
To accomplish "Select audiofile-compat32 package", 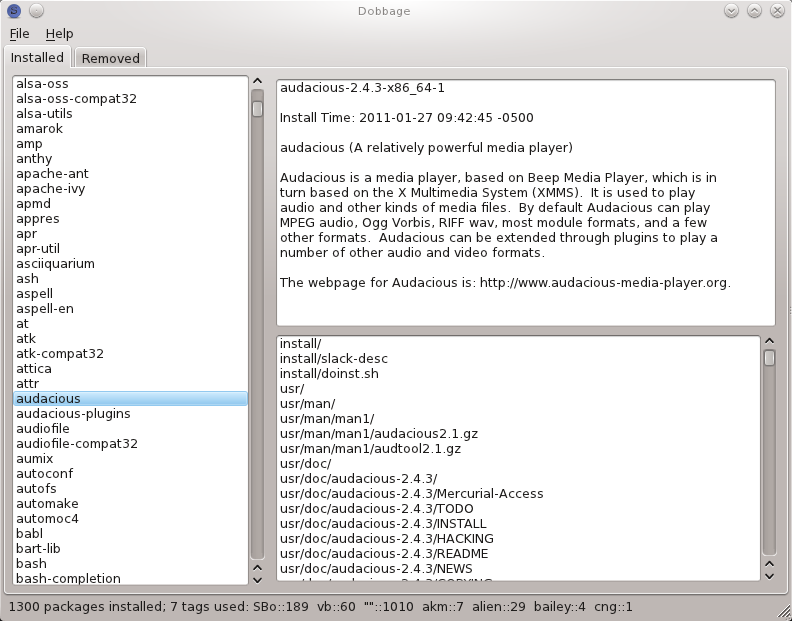I will pyautogui.click(x=130, y=444).
